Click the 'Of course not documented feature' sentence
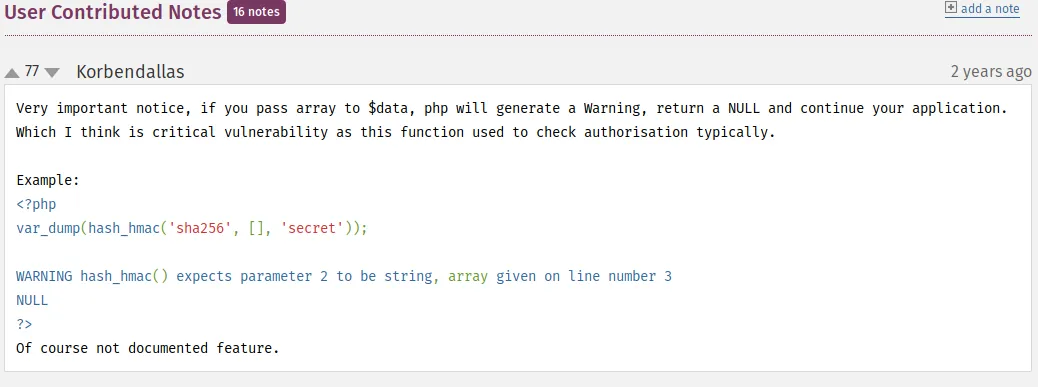 pos(148,347)
